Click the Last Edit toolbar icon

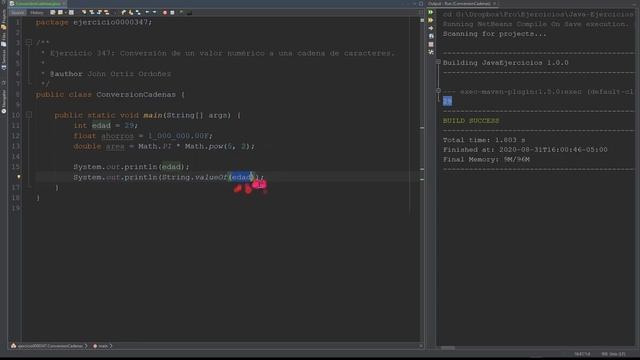click(x=52, y=13)
